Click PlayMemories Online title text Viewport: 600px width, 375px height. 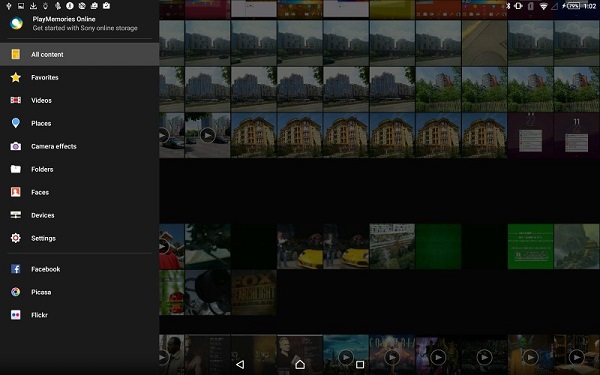tap(64, 19)
